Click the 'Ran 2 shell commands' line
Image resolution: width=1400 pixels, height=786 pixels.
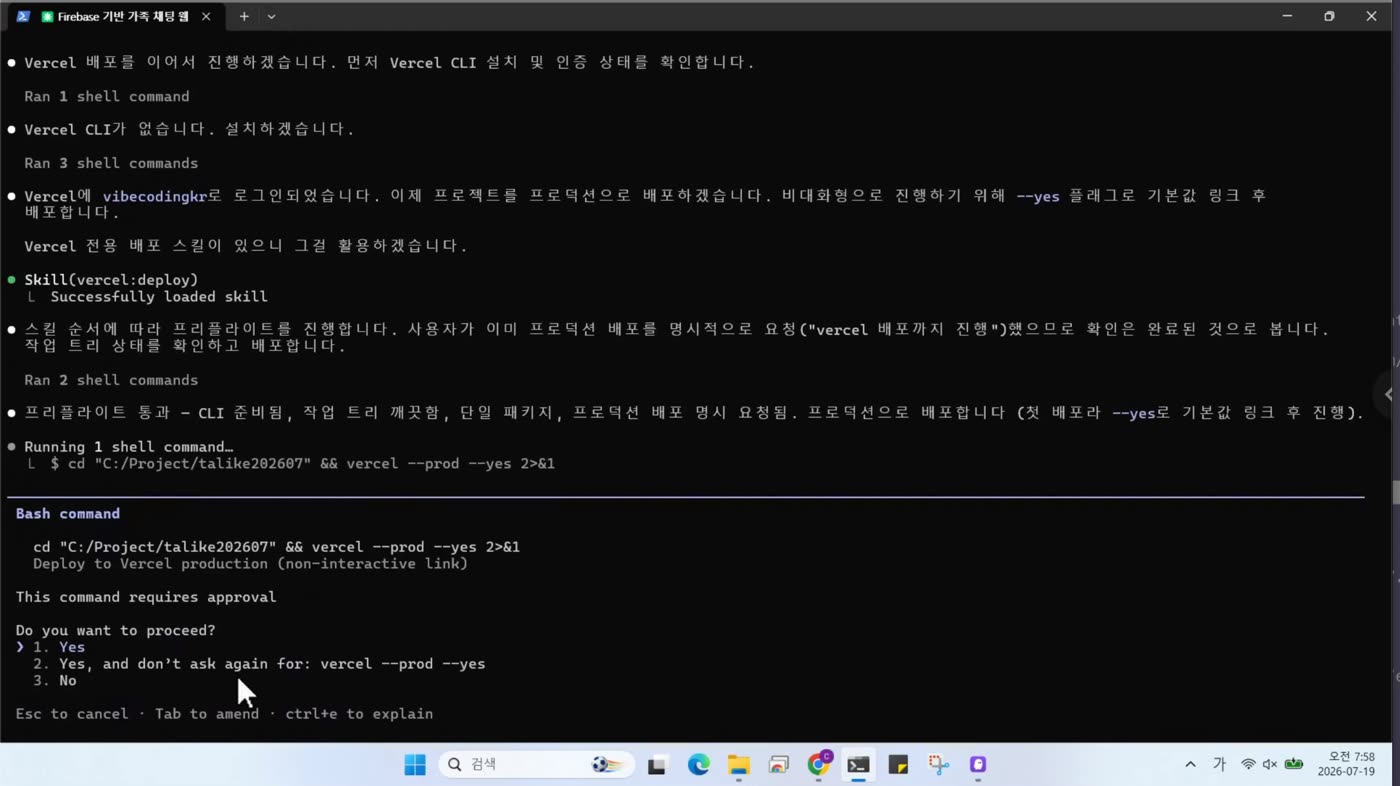tap(111, 380)
